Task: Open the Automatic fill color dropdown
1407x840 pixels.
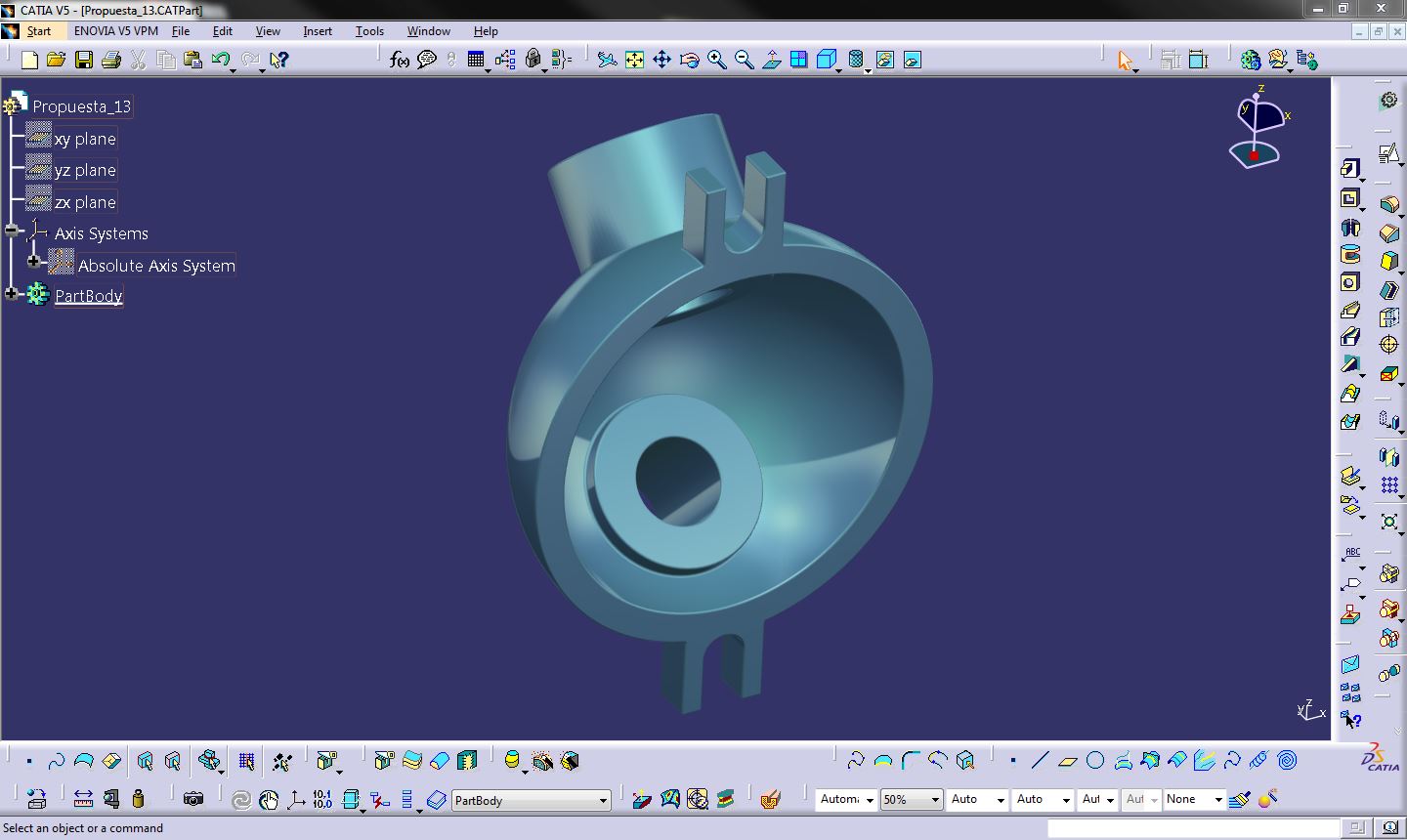Action: pyautogui.click(x=846, y=799)
